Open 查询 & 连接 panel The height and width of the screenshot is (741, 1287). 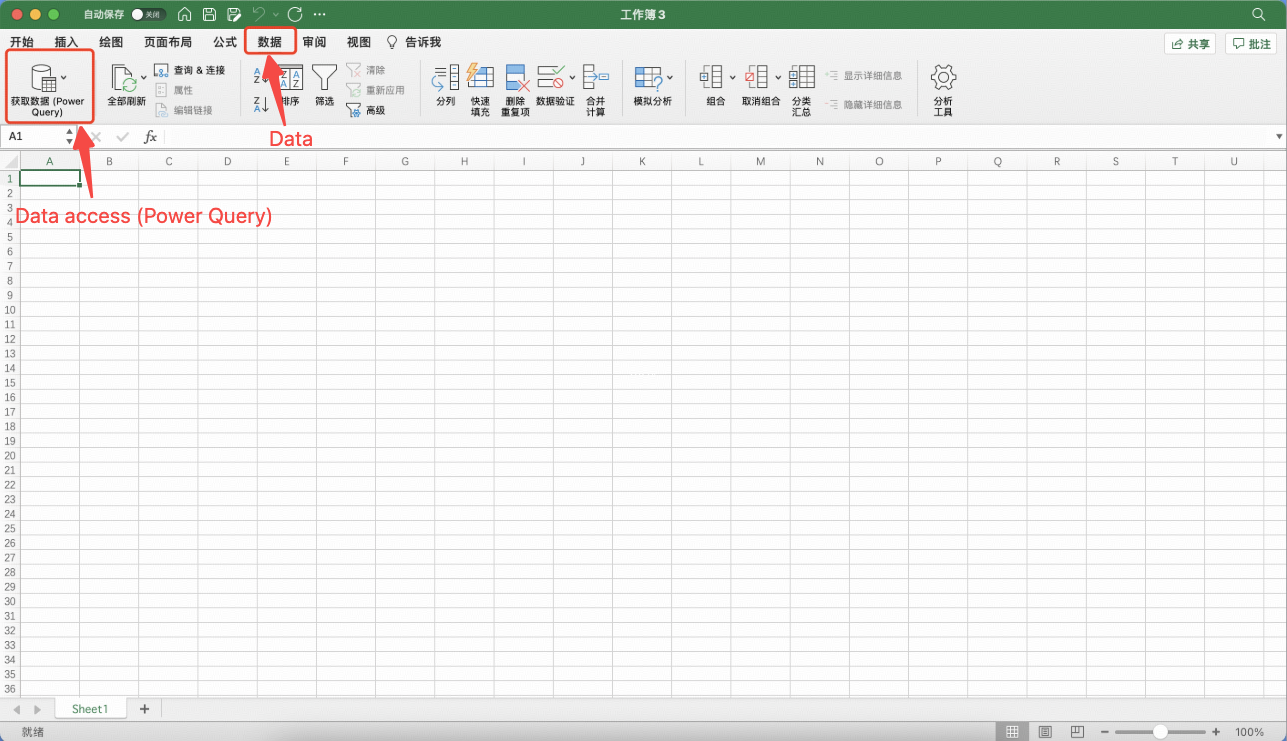pyautogui.click(x=190, y=70)
